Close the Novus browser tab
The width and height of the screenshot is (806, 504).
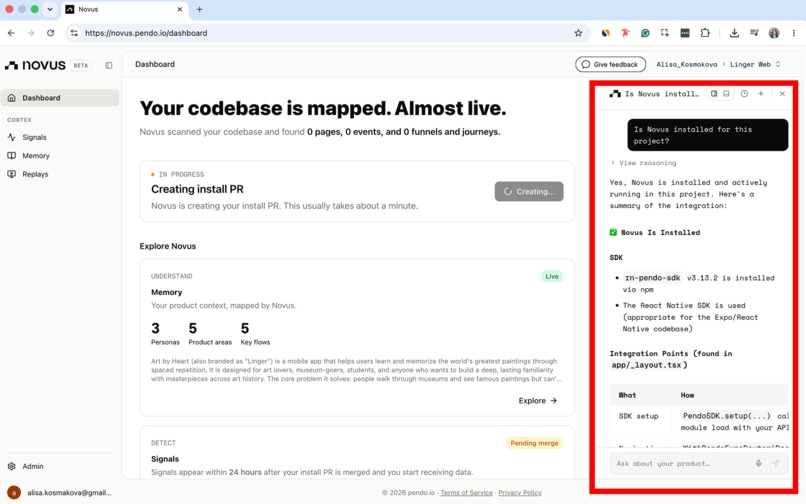pyautogui.click(x=179, y=9)
